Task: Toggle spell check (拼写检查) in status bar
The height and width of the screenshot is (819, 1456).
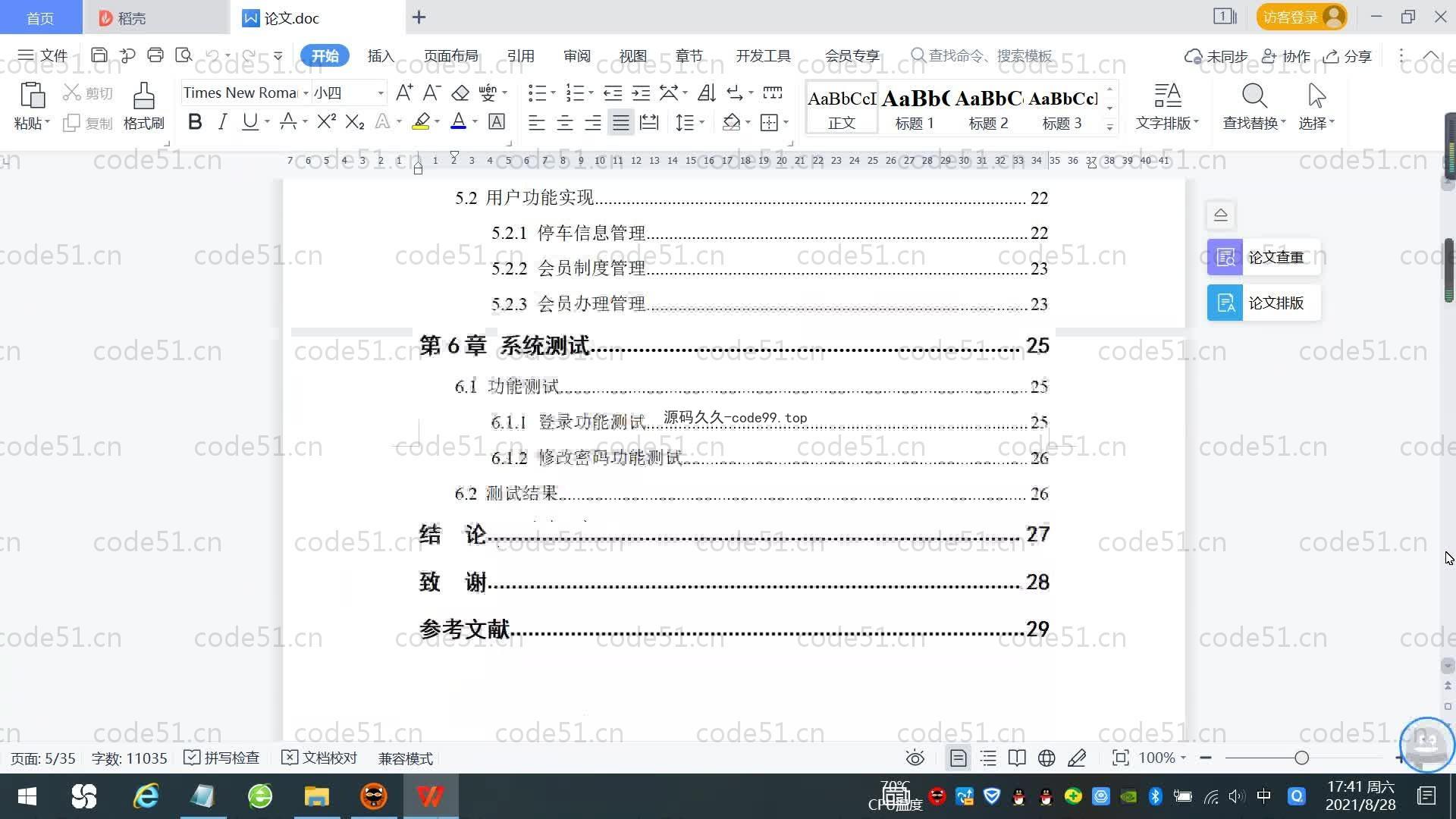Action: 221,758
